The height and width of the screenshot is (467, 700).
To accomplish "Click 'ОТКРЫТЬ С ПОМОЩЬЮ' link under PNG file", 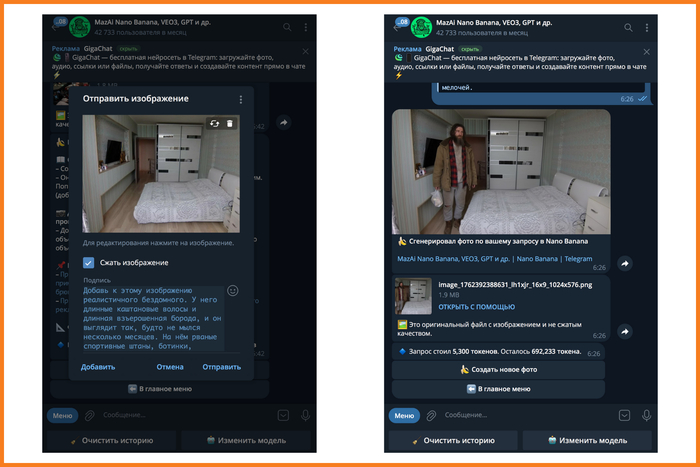I will pyautogui.click(x=476, y=307).
